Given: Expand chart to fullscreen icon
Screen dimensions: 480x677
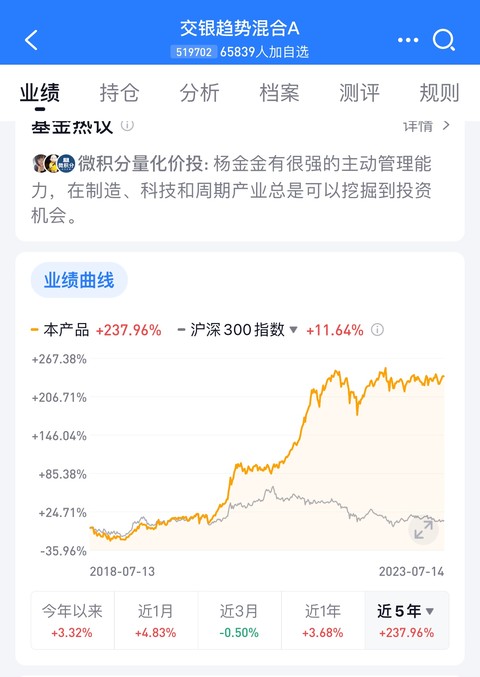Looking at the screenshot, I should point(423,529).
